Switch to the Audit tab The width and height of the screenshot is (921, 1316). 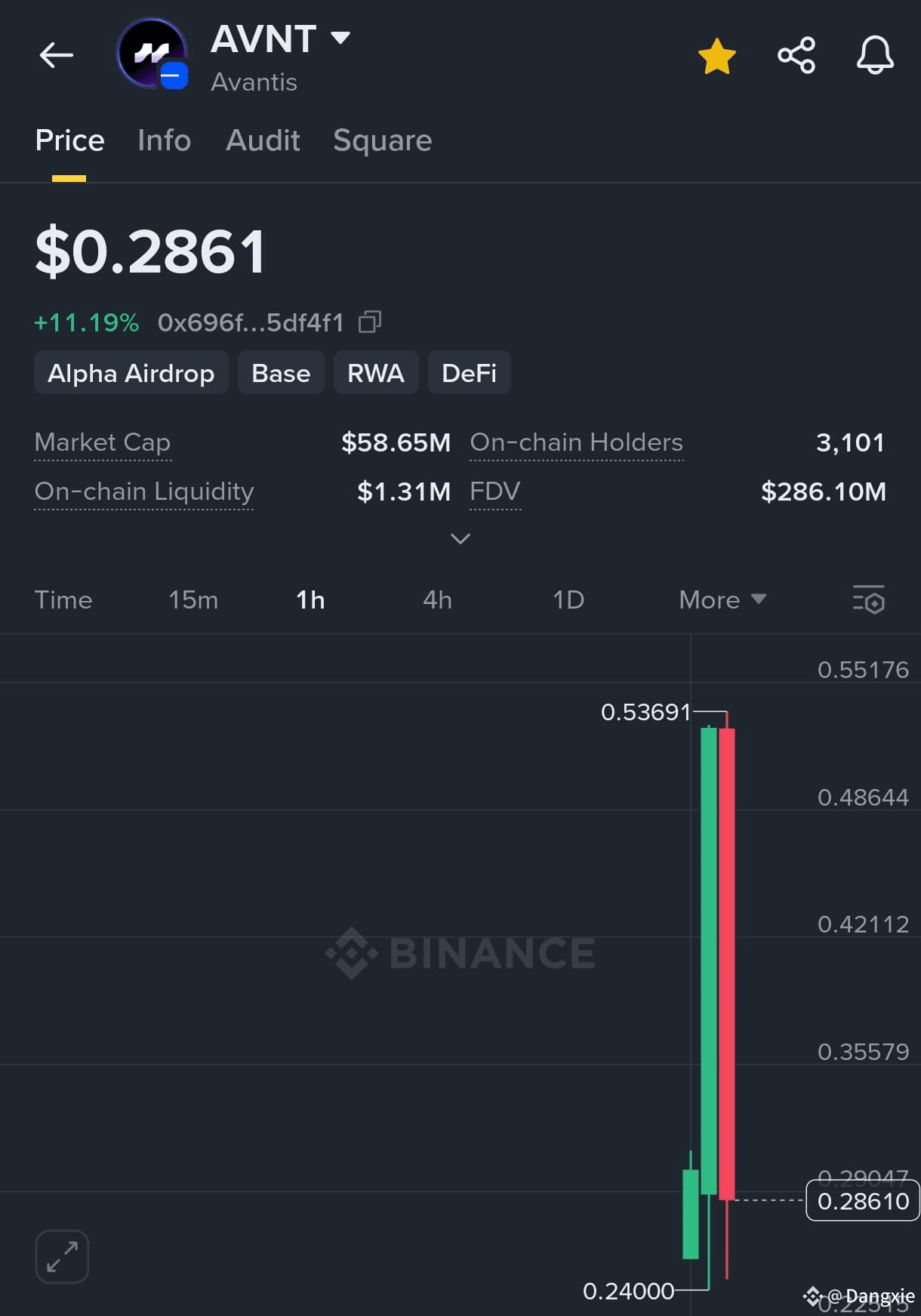click(x=263, y=140)
